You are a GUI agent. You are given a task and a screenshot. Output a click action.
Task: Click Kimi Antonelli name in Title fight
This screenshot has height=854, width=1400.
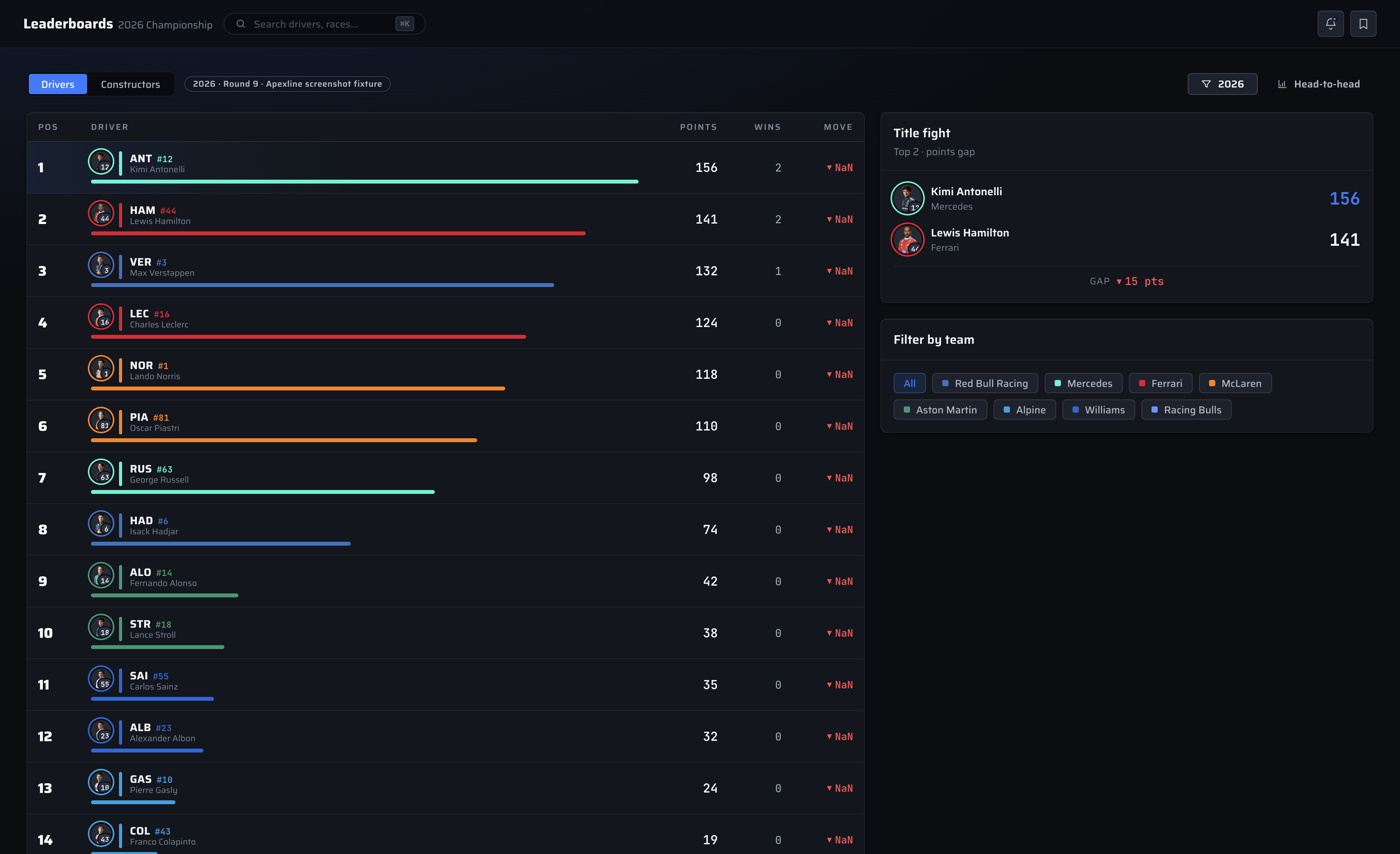(x=966, y=191)
